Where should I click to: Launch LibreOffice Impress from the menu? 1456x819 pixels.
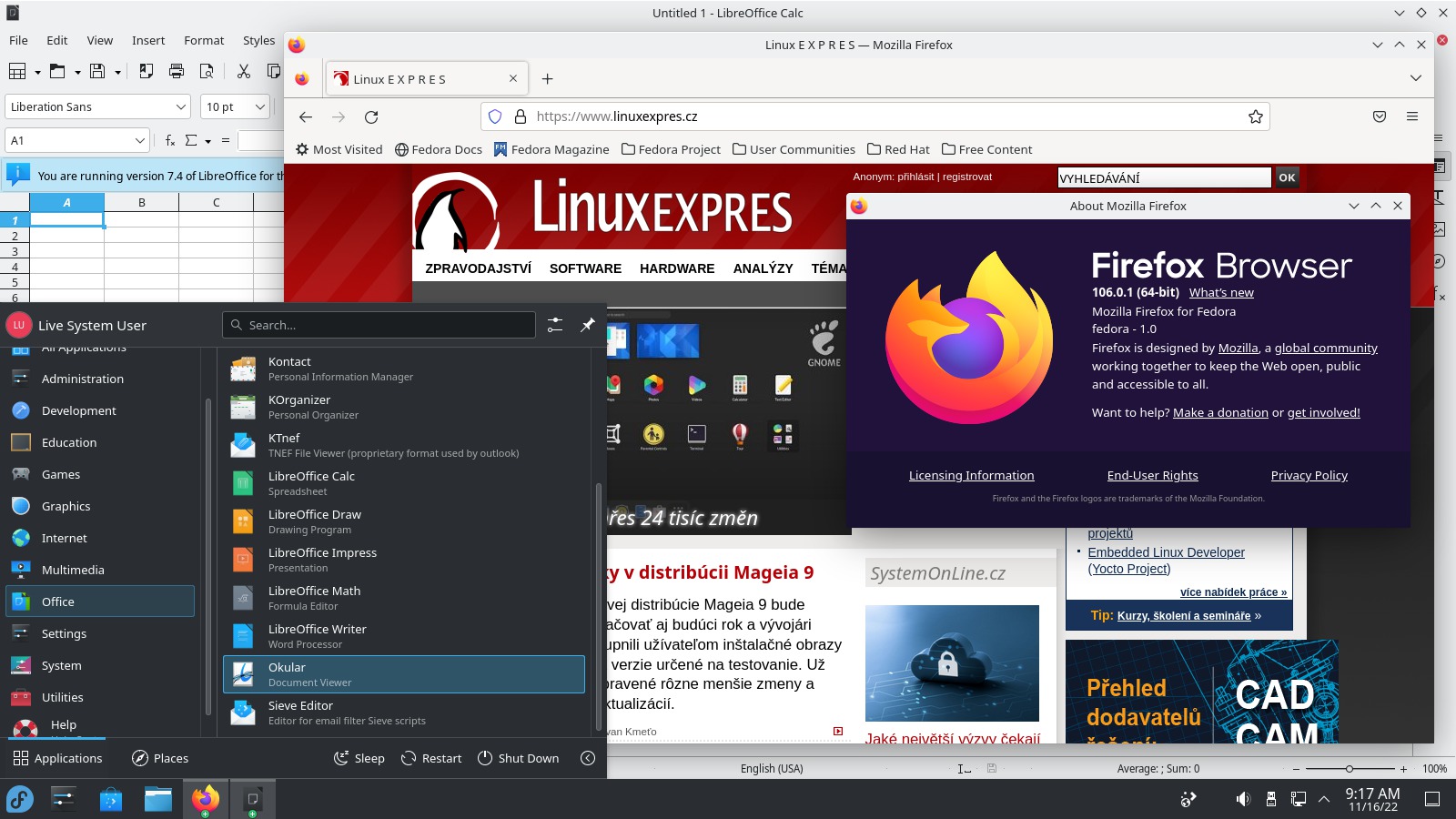click(404, 560)
